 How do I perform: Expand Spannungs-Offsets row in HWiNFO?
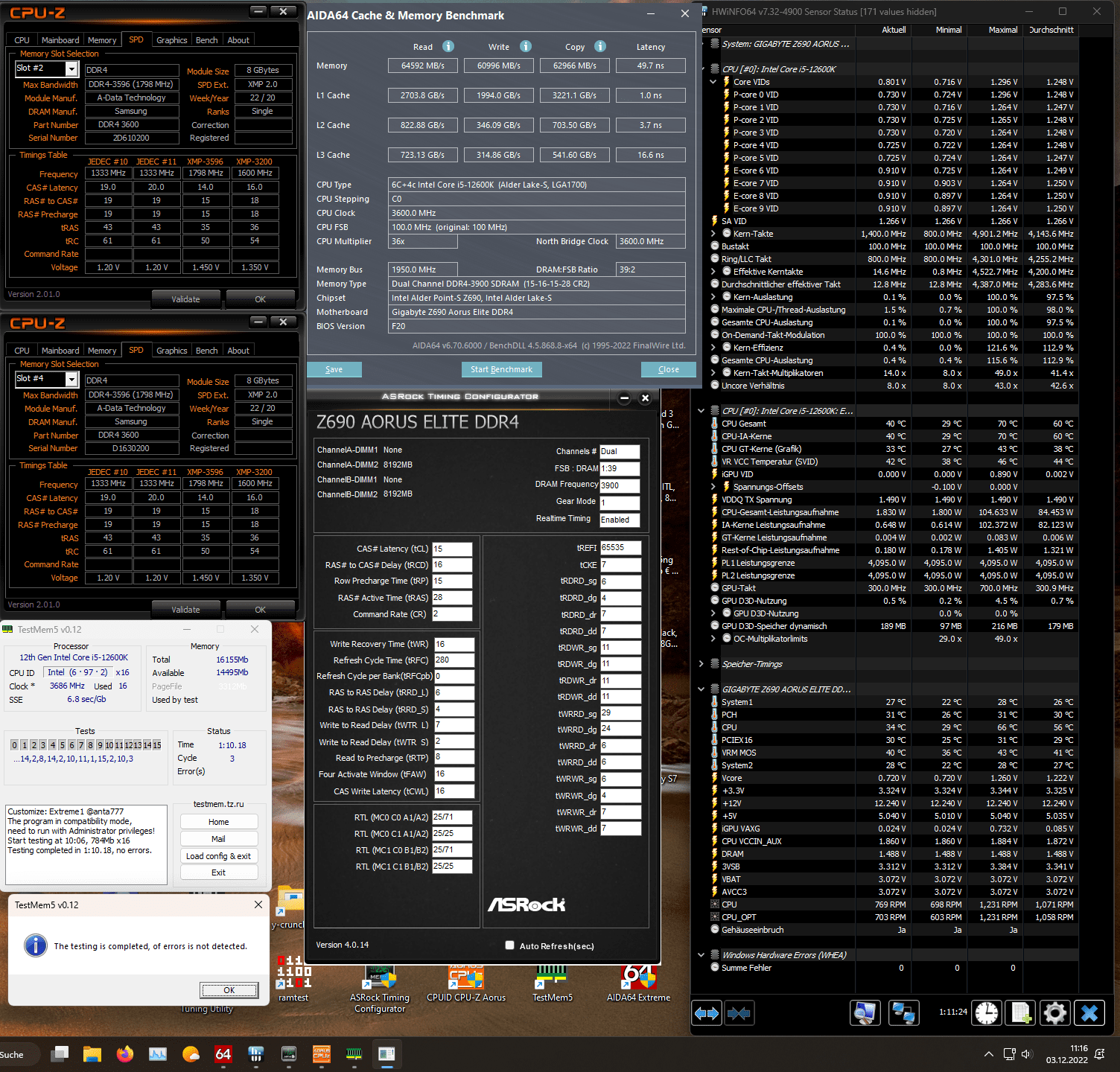(713, 487)
